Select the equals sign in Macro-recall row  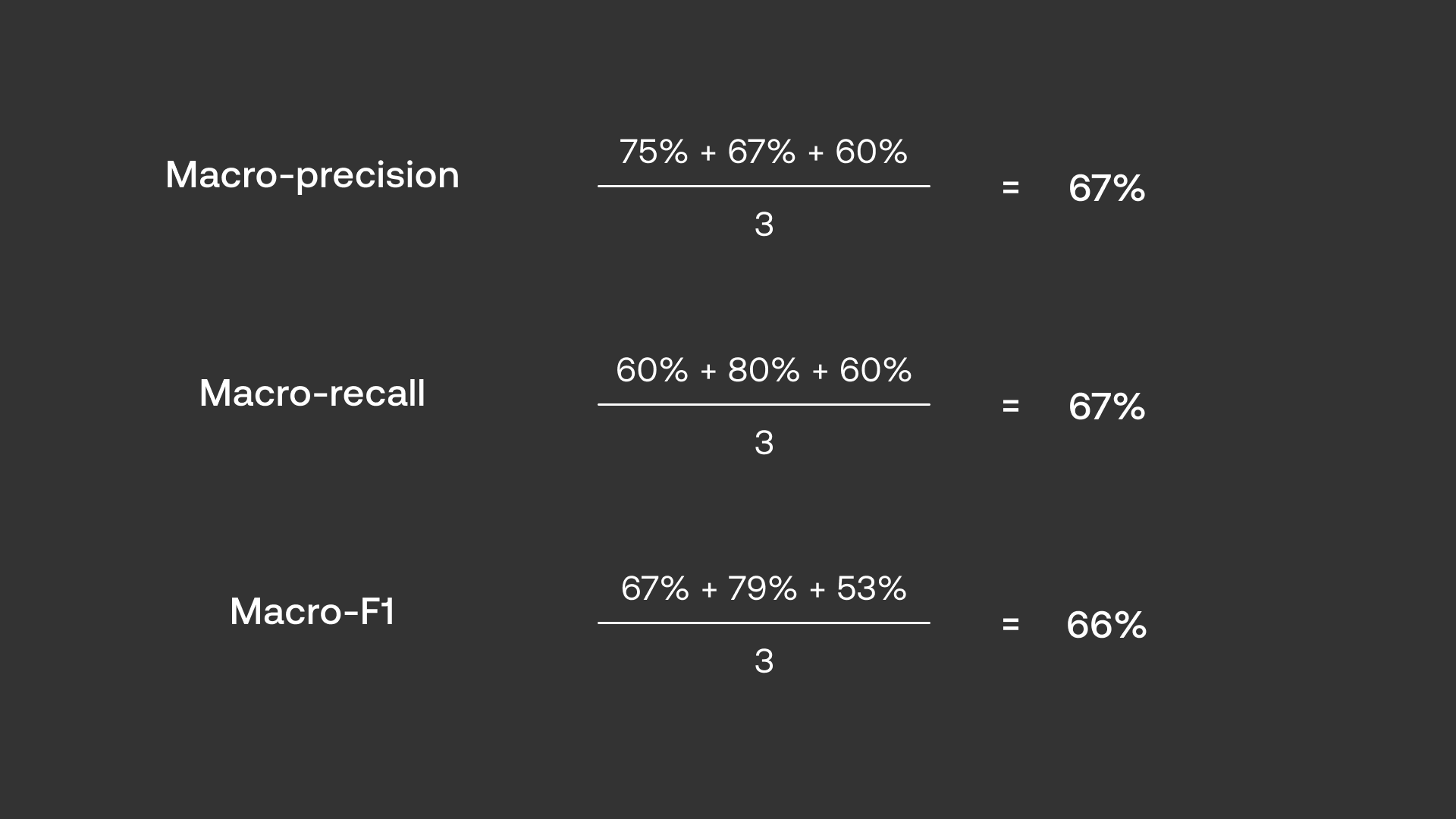point(1010,406)
